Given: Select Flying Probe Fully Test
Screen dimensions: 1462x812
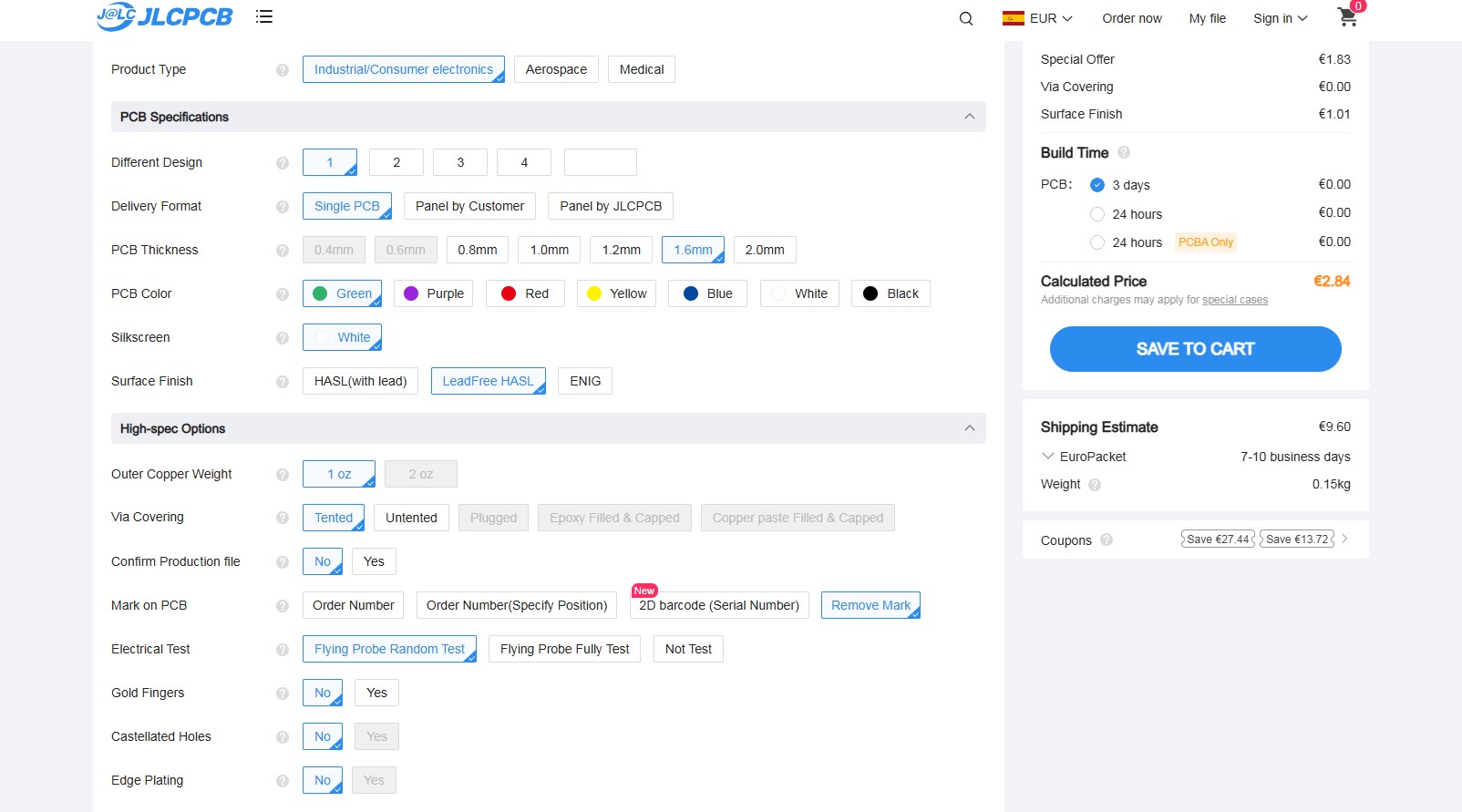Looking at the screenshot, I should [x=564, y=649].
